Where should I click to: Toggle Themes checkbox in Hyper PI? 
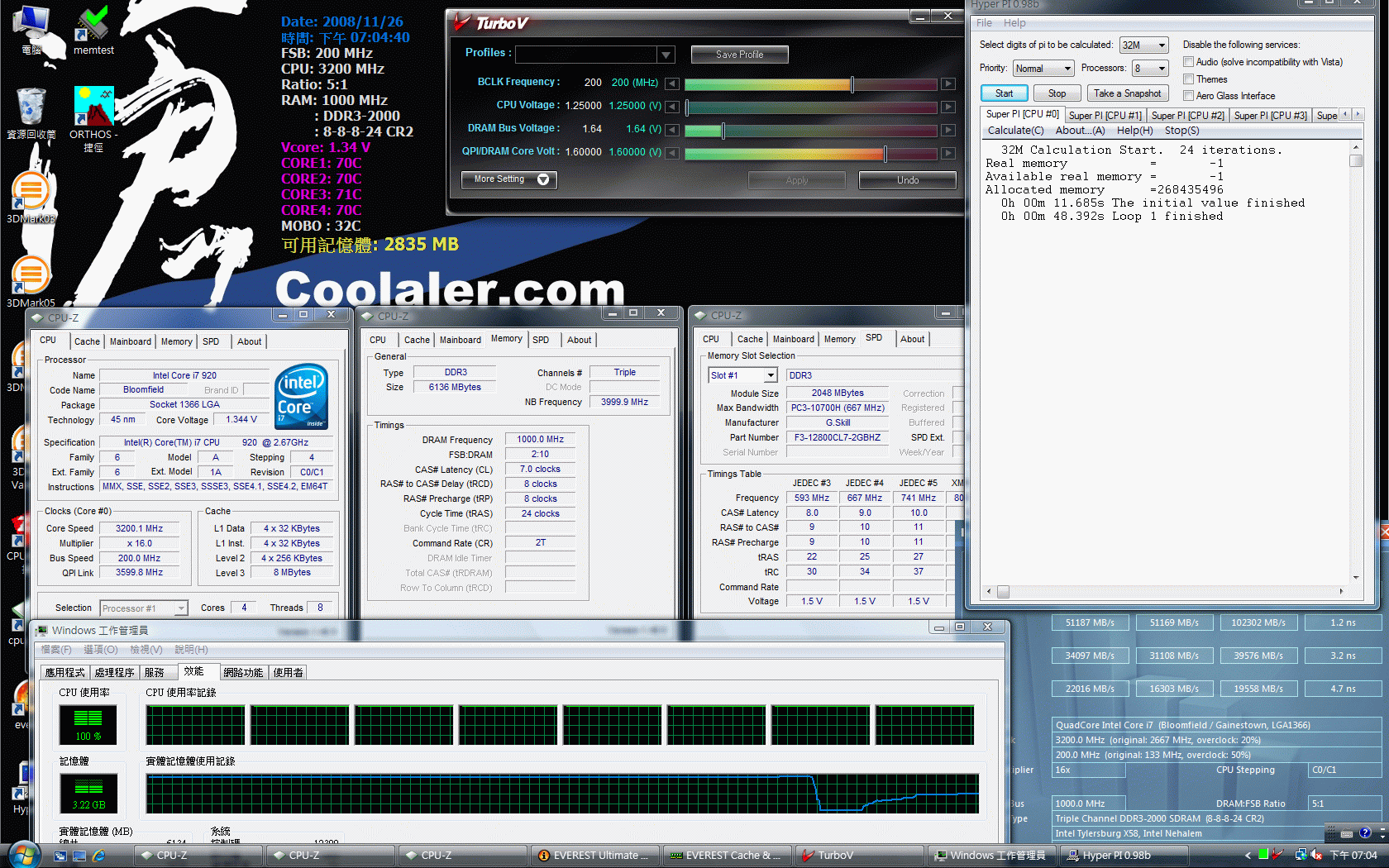[x=1188, y=79]
